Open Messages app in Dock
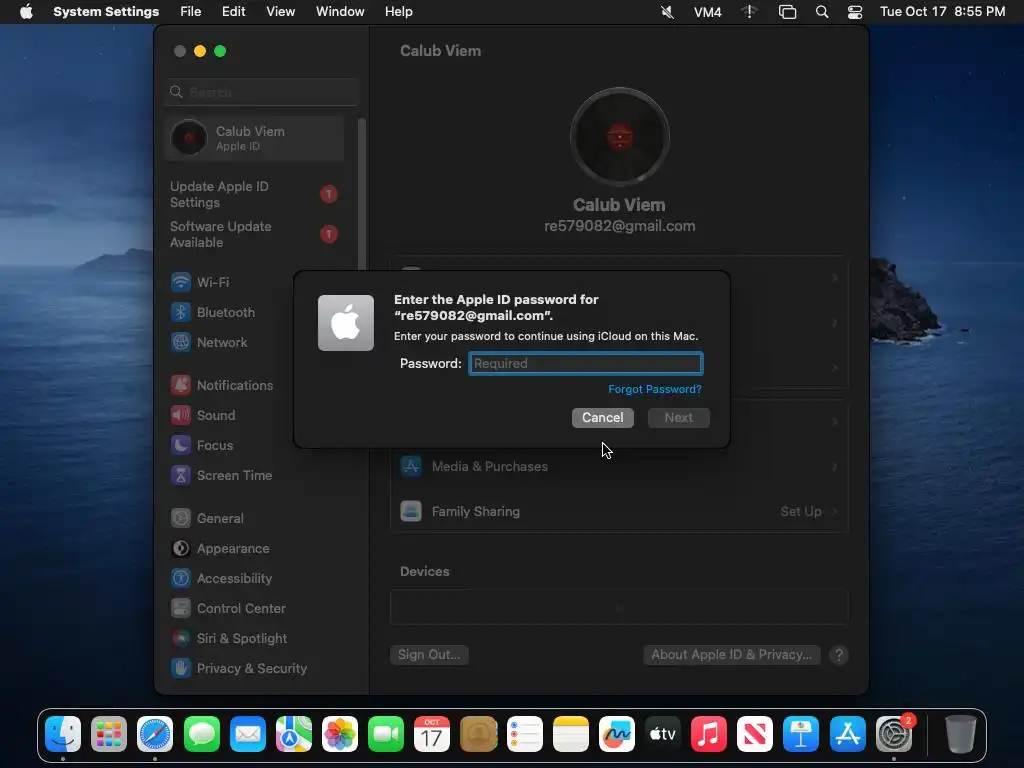This screenshot has height=768, width=1024. pyautogui.click(x=202, y=734)
